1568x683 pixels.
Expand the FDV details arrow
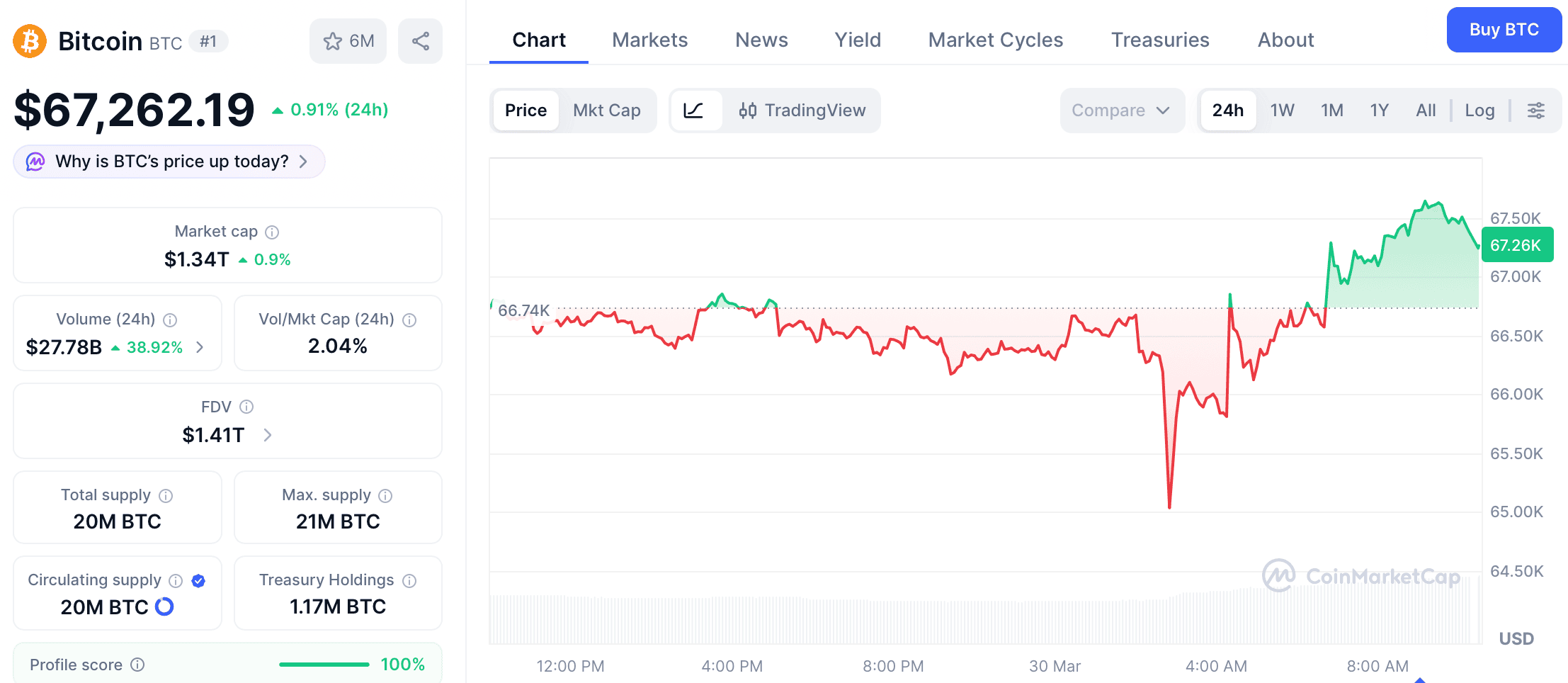[269, 436]
